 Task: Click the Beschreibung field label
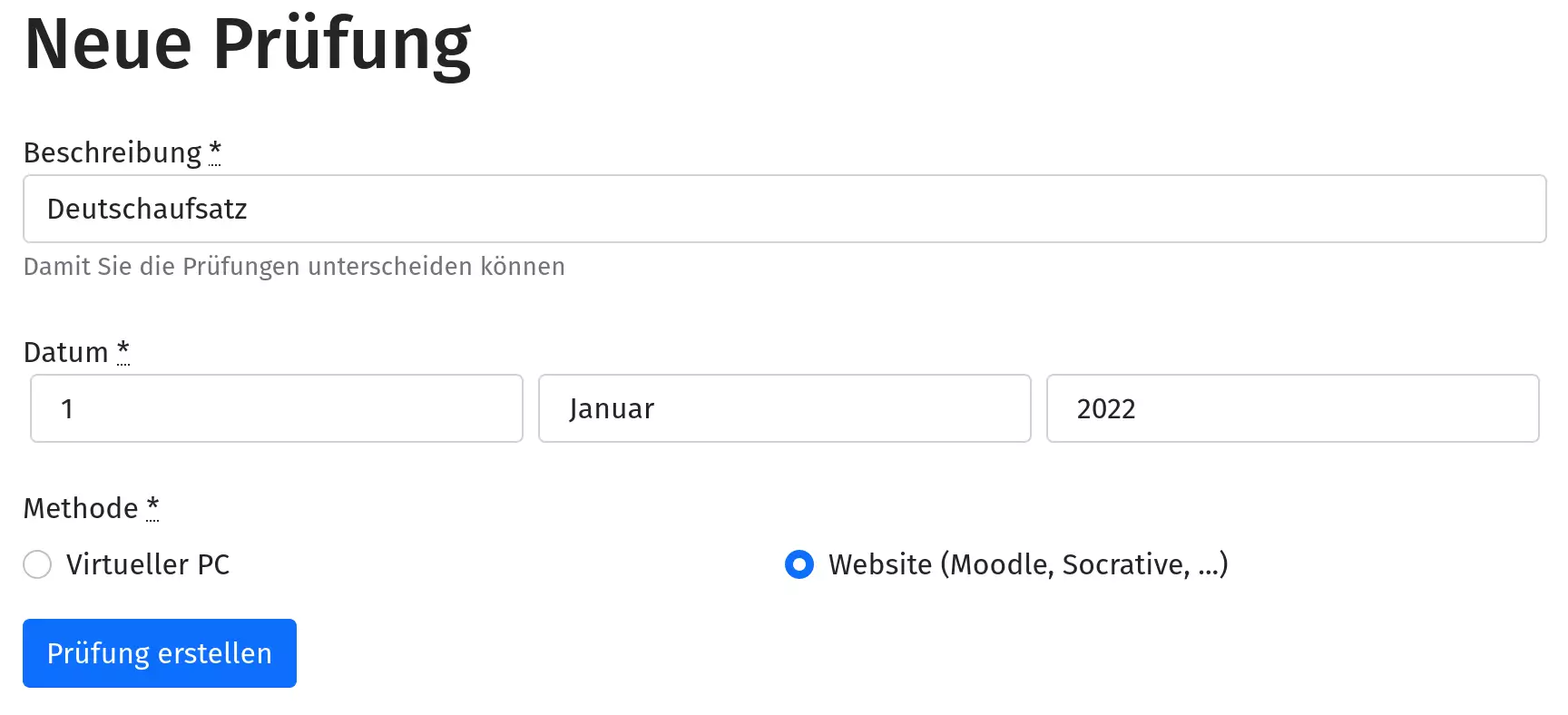pyautogui.click(x=112, y=152)
